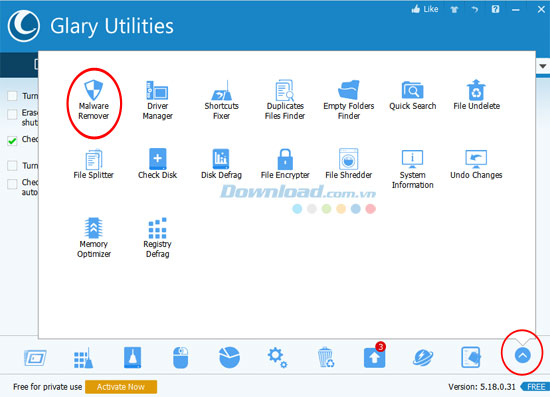Open the recycle trash can dock icon

326,357
